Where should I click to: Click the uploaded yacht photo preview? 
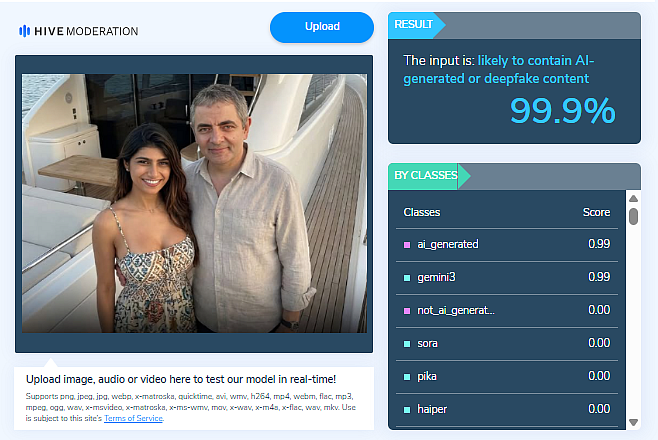(x=194, y=203)
